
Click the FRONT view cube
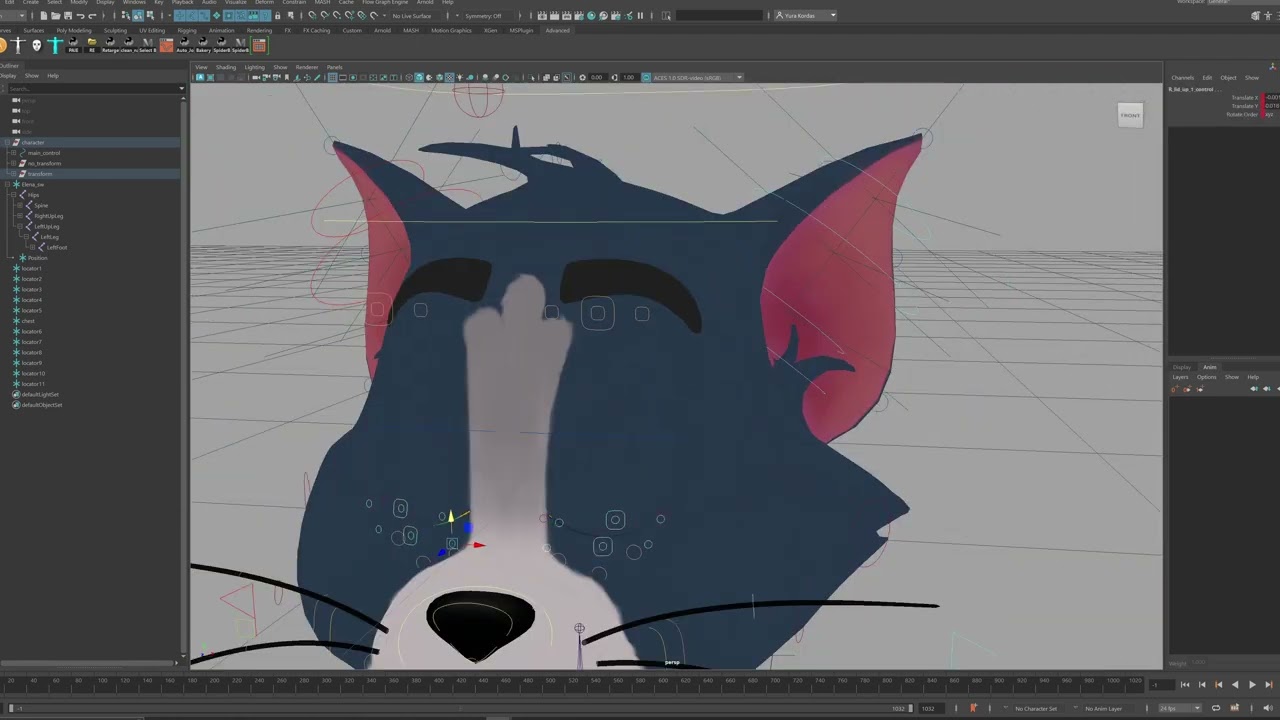(x=1130, y=115)
